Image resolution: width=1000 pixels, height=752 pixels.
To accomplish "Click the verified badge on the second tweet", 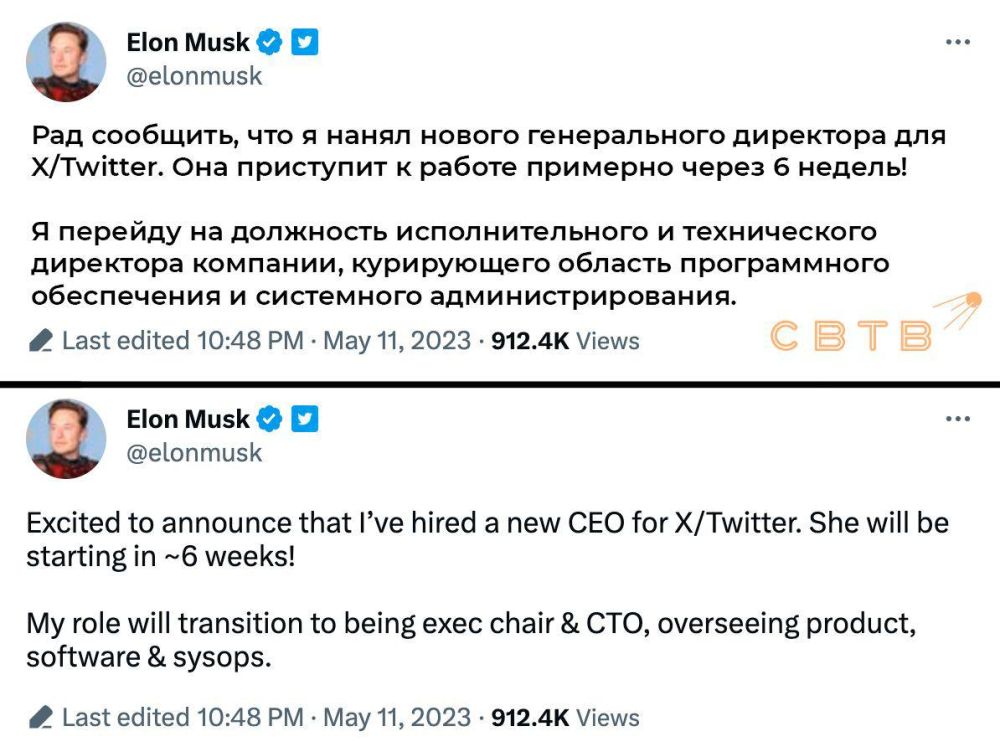I will pos(268,419).
